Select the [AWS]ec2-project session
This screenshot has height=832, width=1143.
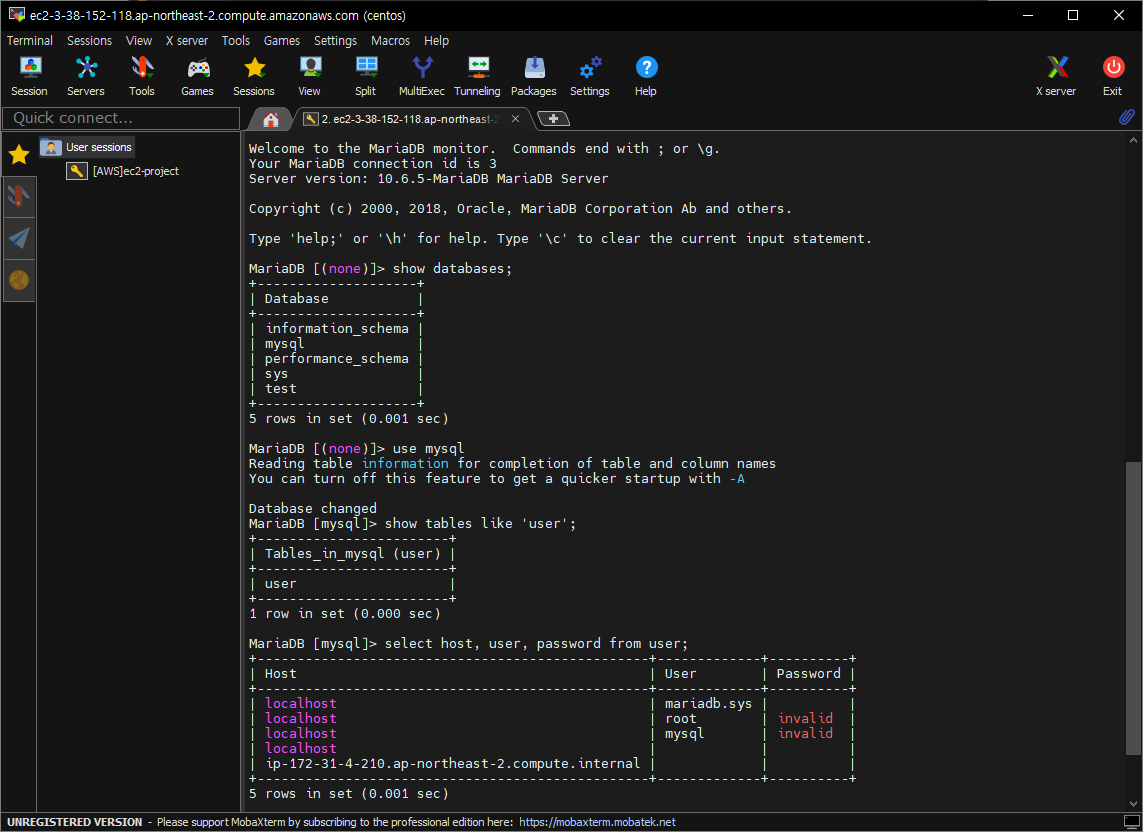click(123, 171)
